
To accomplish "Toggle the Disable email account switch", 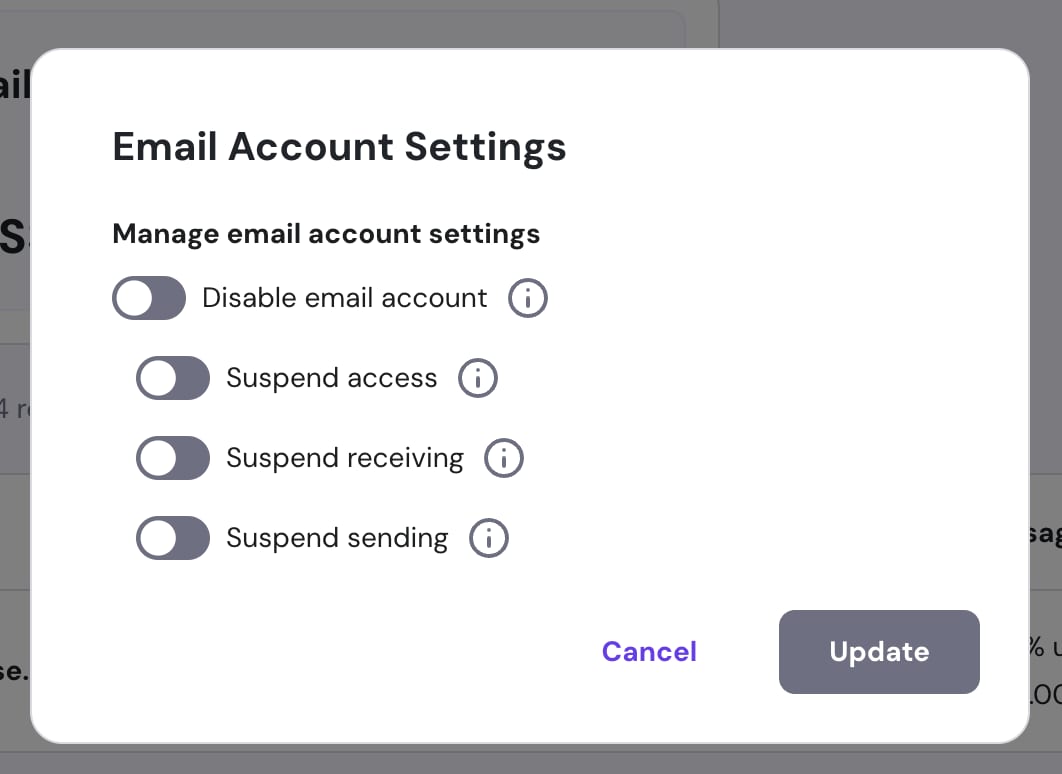I will click(149, 298).
